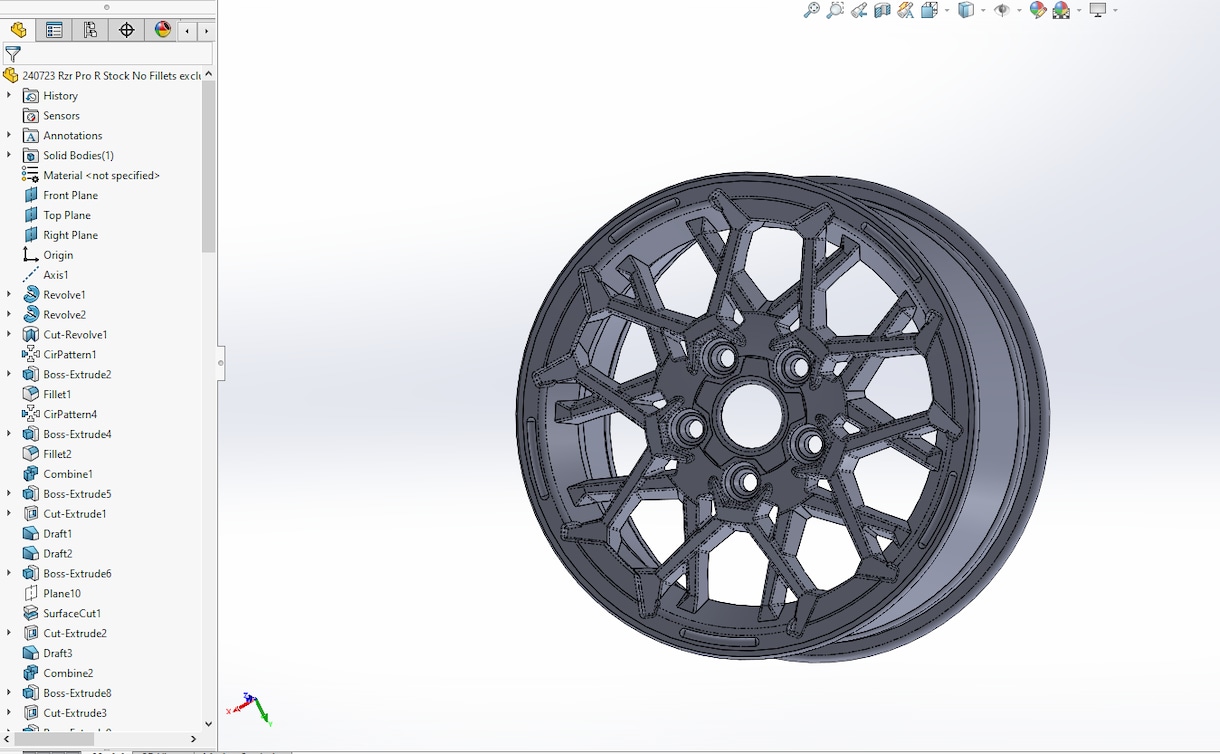Click the Cut-Extrude1 feature icon
Screen dimensions: 1220x754
[x=31, y=513]
